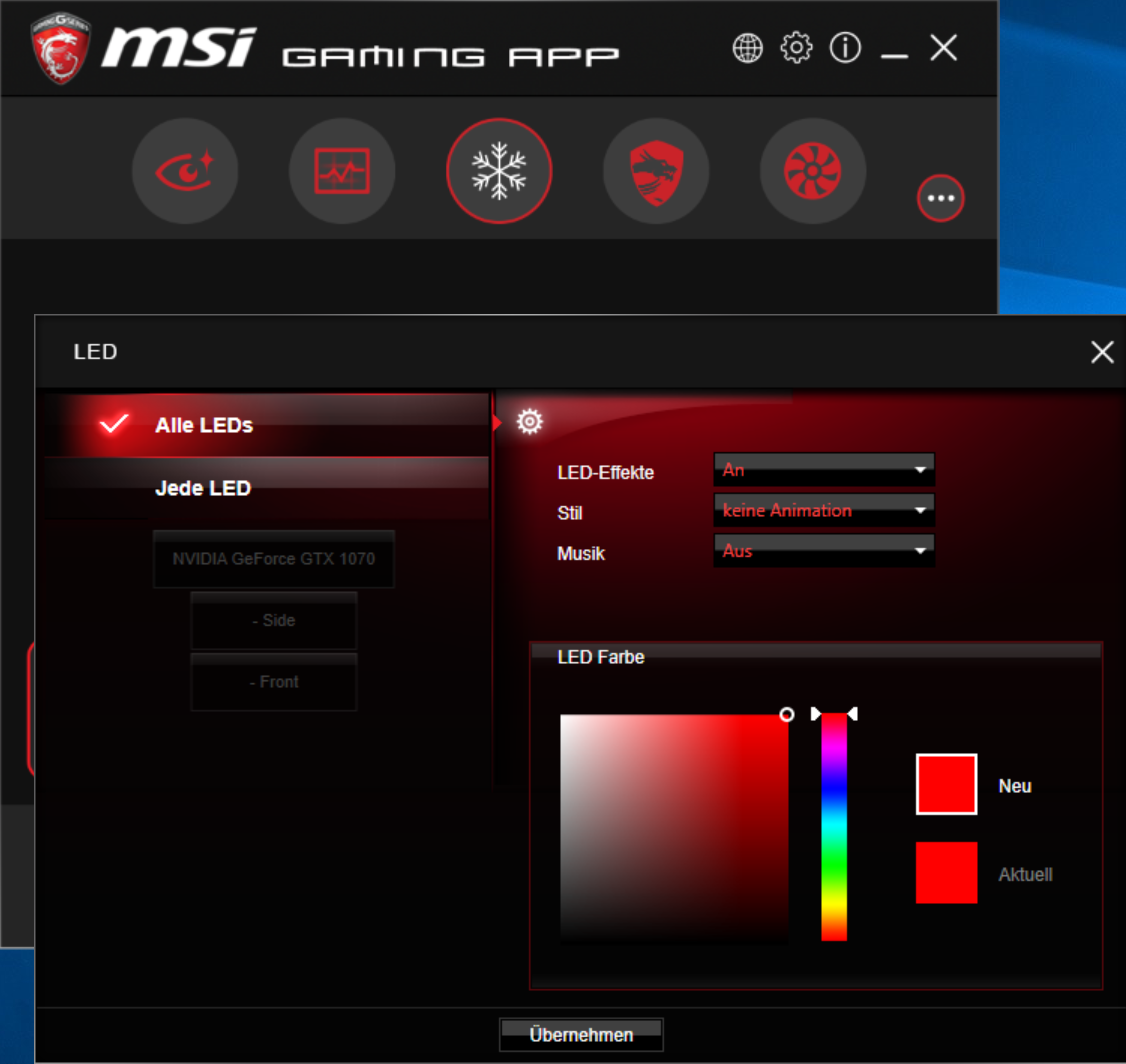Pick a color in saturation square

(x=674, y=827)
